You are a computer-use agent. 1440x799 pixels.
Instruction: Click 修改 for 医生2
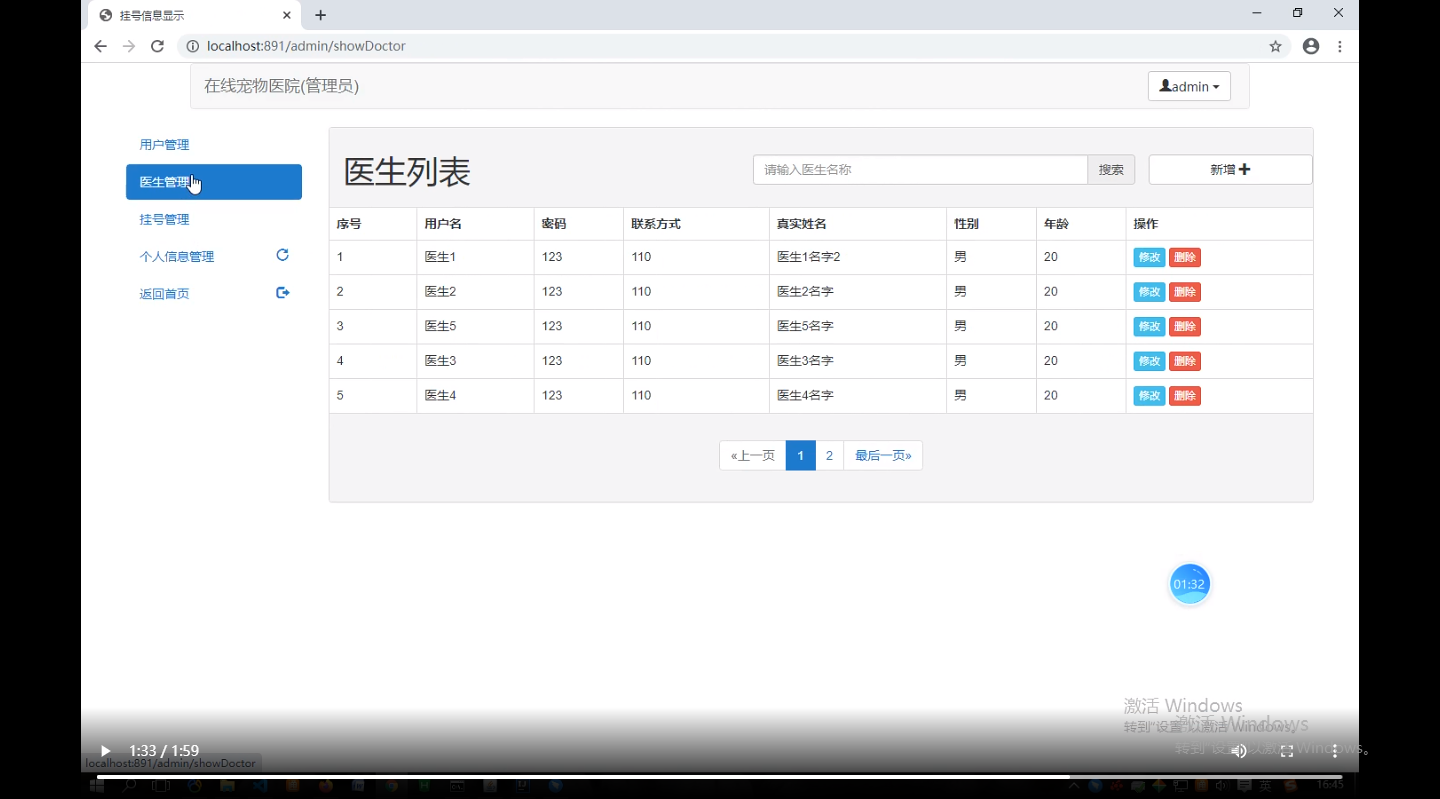click(x=1149, y=292)
